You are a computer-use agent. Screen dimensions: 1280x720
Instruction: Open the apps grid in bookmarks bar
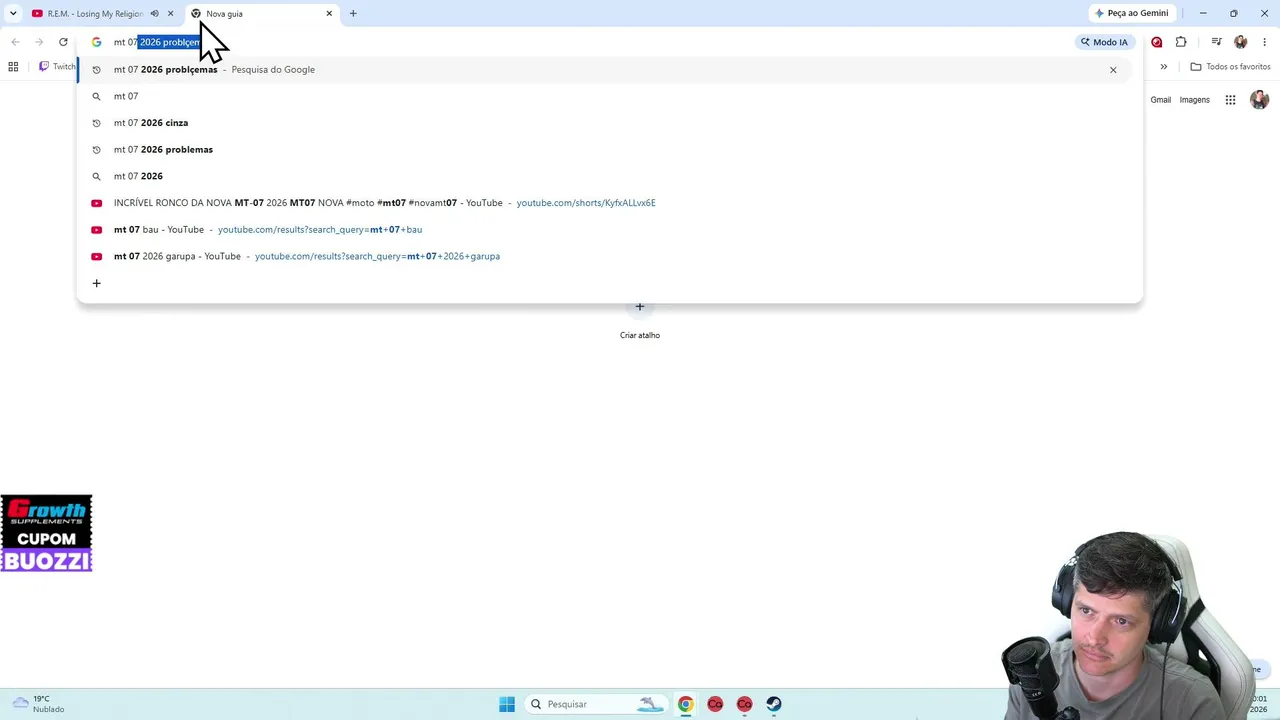tap(13, 67)
